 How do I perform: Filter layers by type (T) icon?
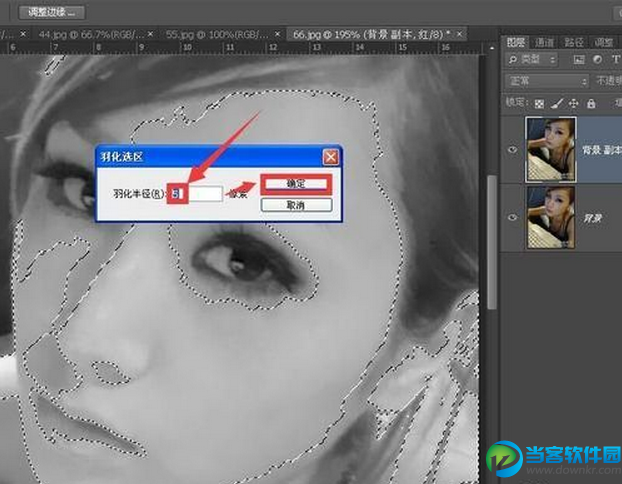pos(615,60)
